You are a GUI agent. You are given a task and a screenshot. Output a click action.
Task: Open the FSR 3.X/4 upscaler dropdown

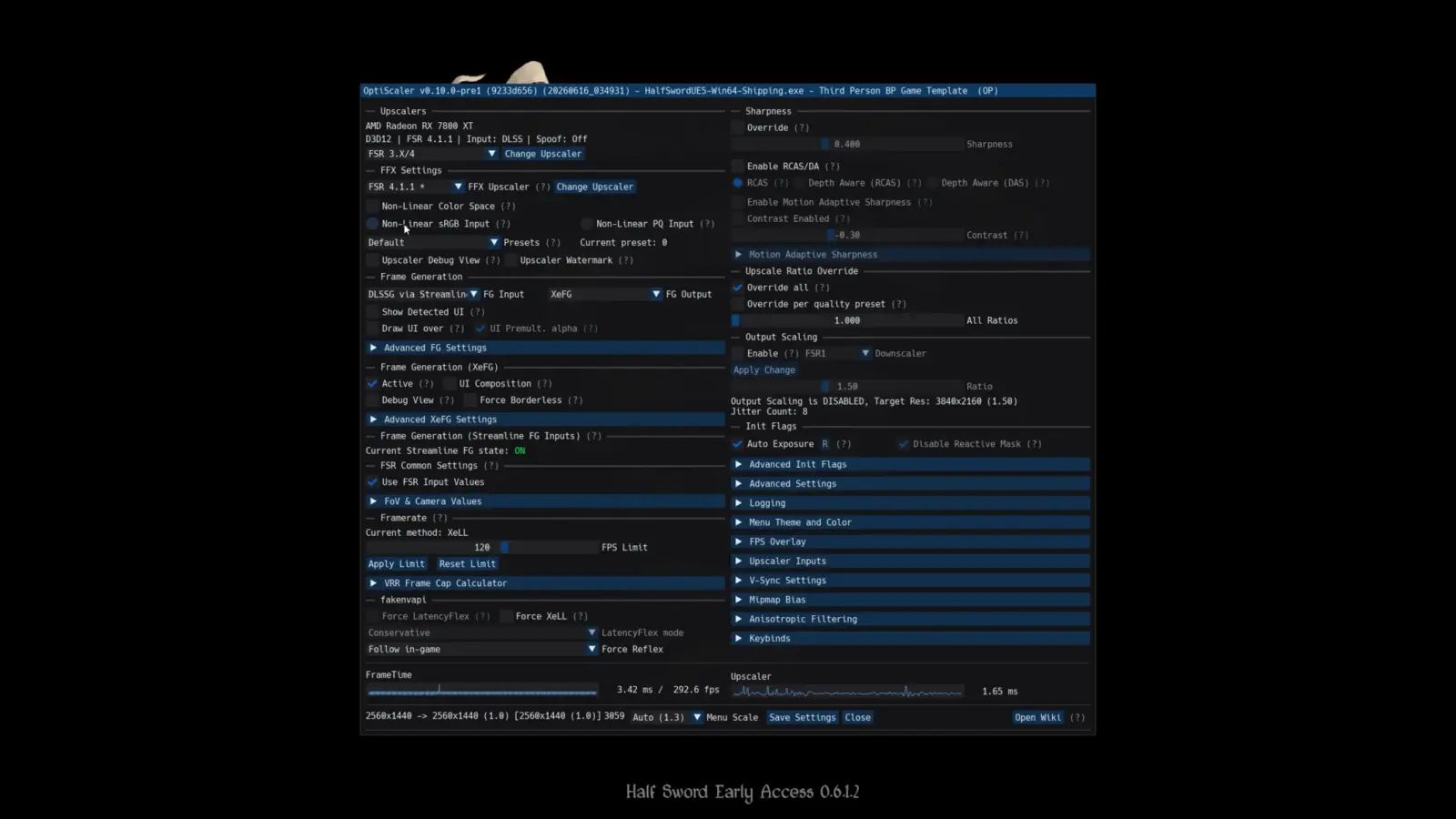coord(432,154)
